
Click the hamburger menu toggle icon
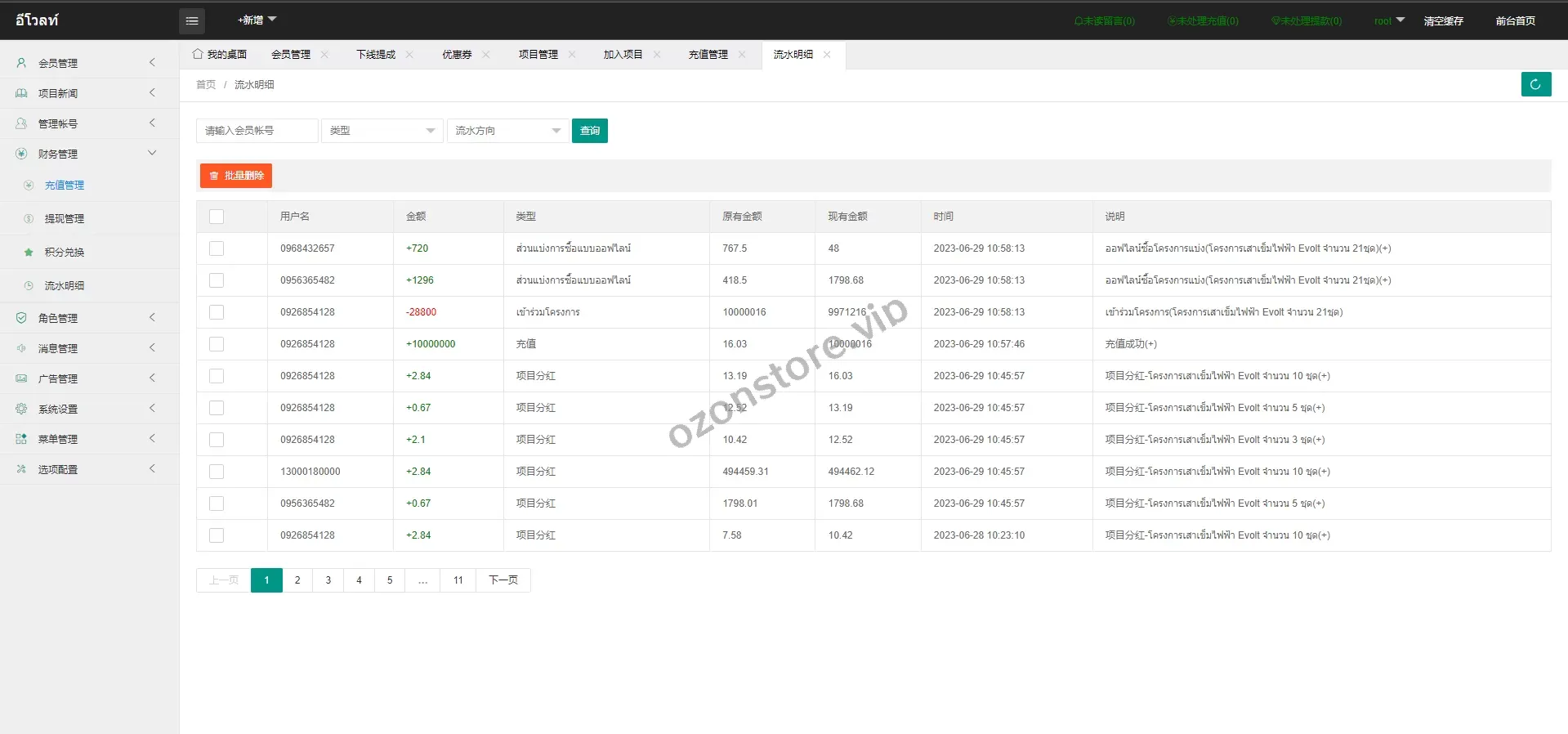click(x=192, y=20)
